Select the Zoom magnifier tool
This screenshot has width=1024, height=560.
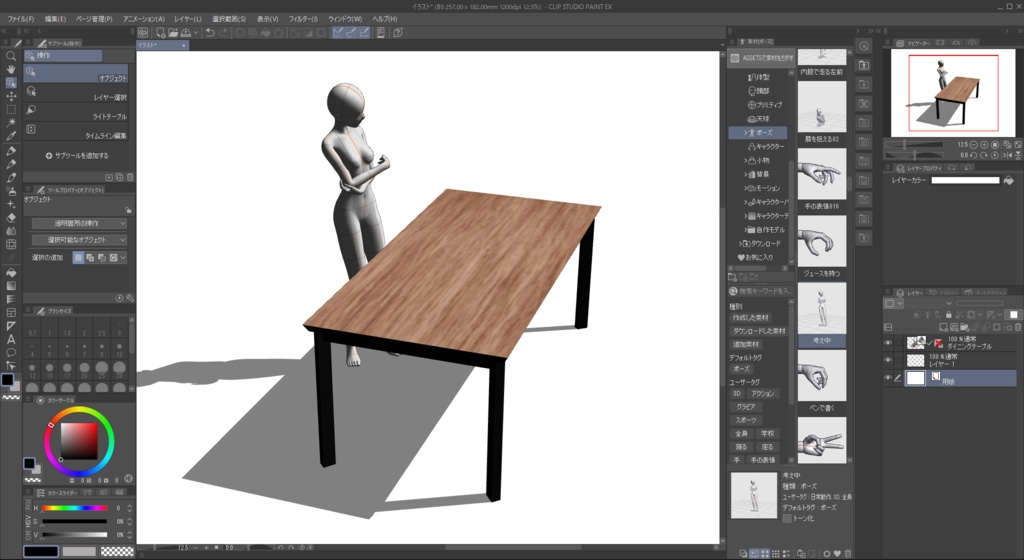tap(11, 56)
